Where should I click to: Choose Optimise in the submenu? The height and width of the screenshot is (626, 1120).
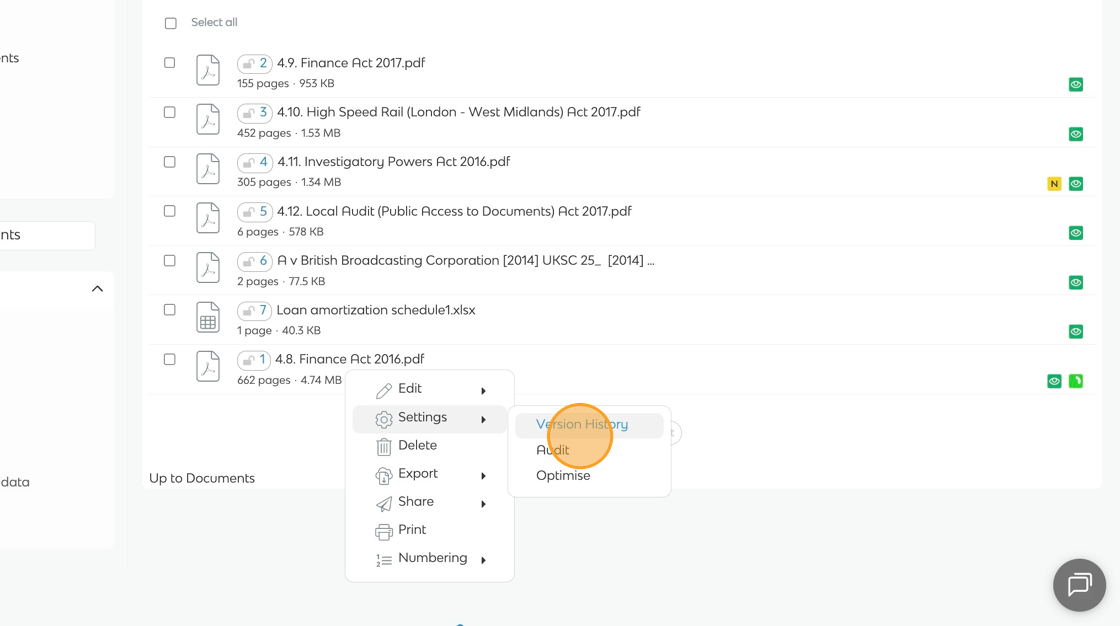point(563,476)
